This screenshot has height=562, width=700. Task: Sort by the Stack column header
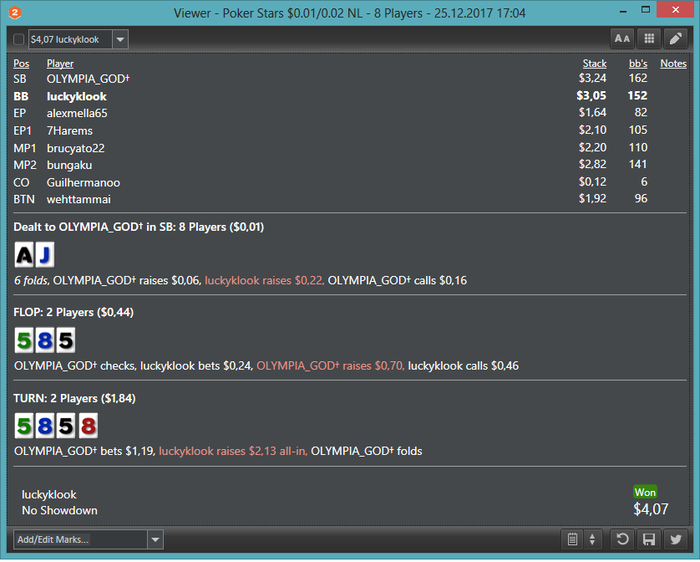594,63
